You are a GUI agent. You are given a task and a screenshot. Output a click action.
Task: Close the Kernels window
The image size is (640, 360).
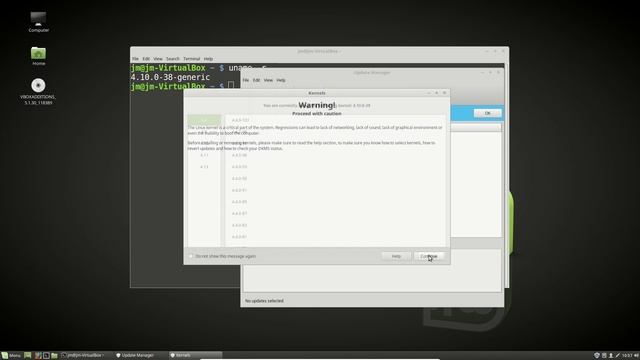coord(444,93)
